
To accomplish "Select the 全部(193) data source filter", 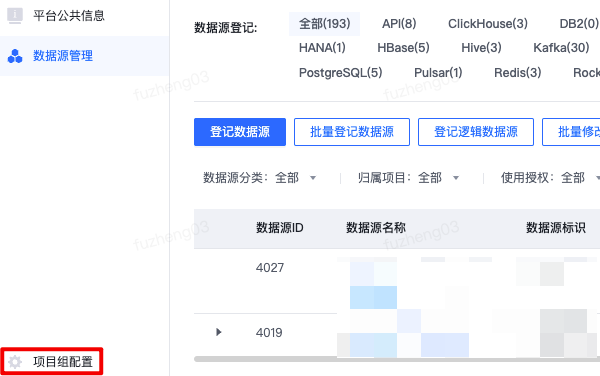I will tap(324, 24).
